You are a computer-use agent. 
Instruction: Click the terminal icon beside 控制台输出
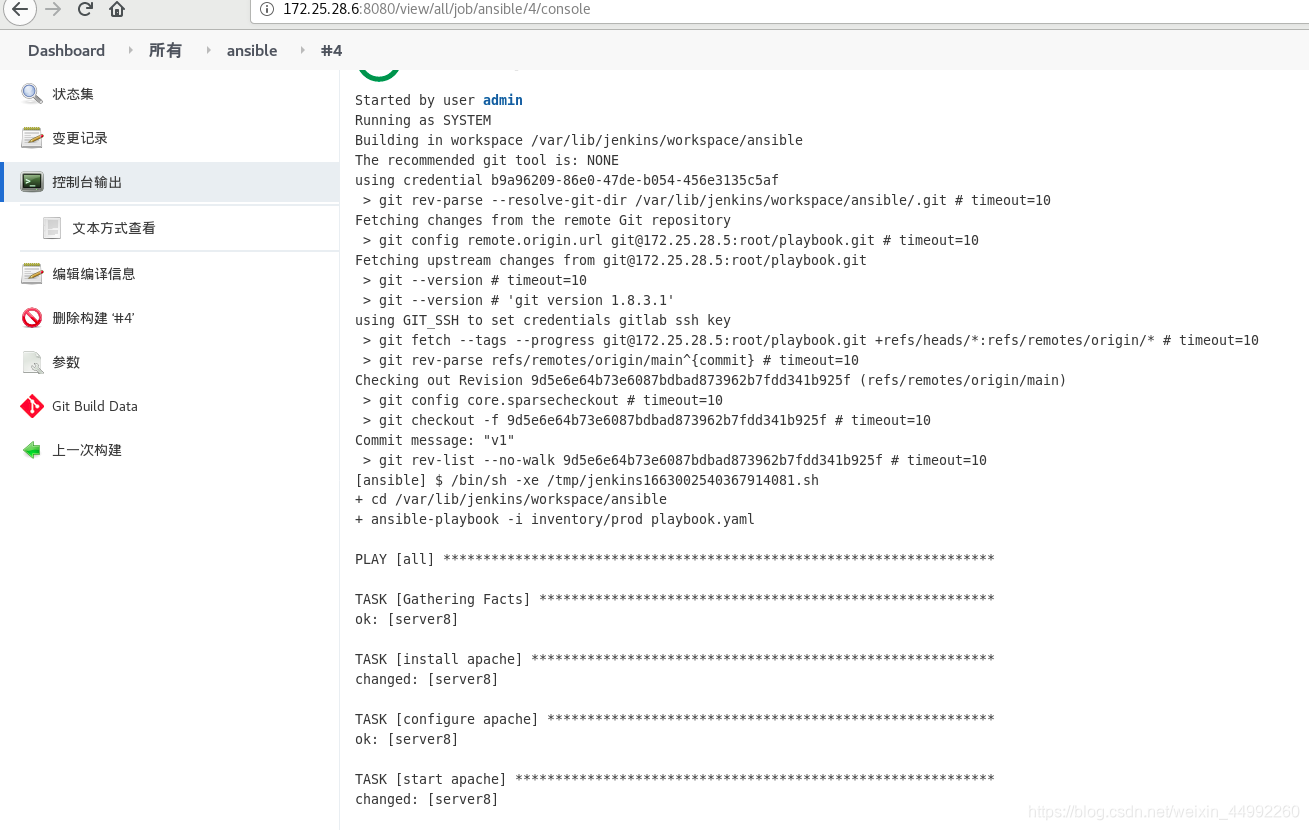pyautogui.click(x=32, y=182)
